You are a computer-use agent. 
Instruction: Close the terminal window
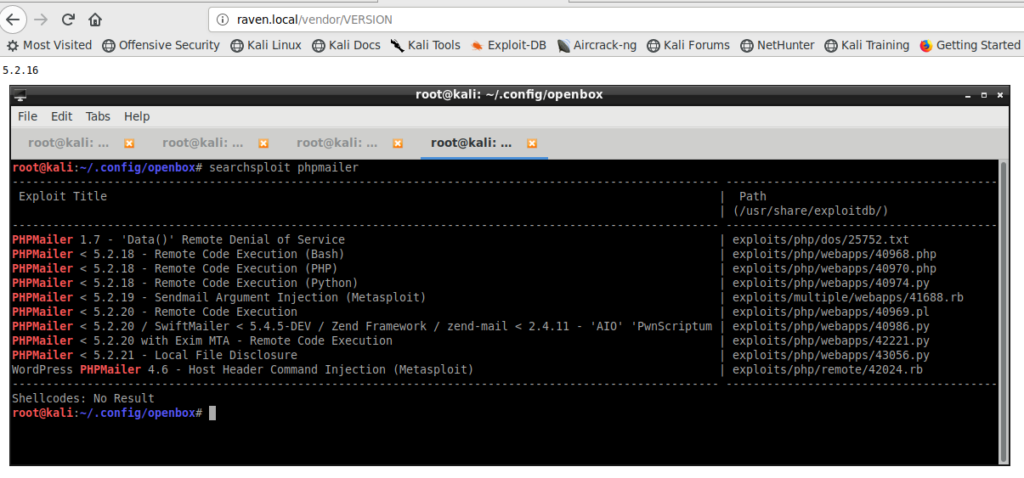(x=1000, y=95)
